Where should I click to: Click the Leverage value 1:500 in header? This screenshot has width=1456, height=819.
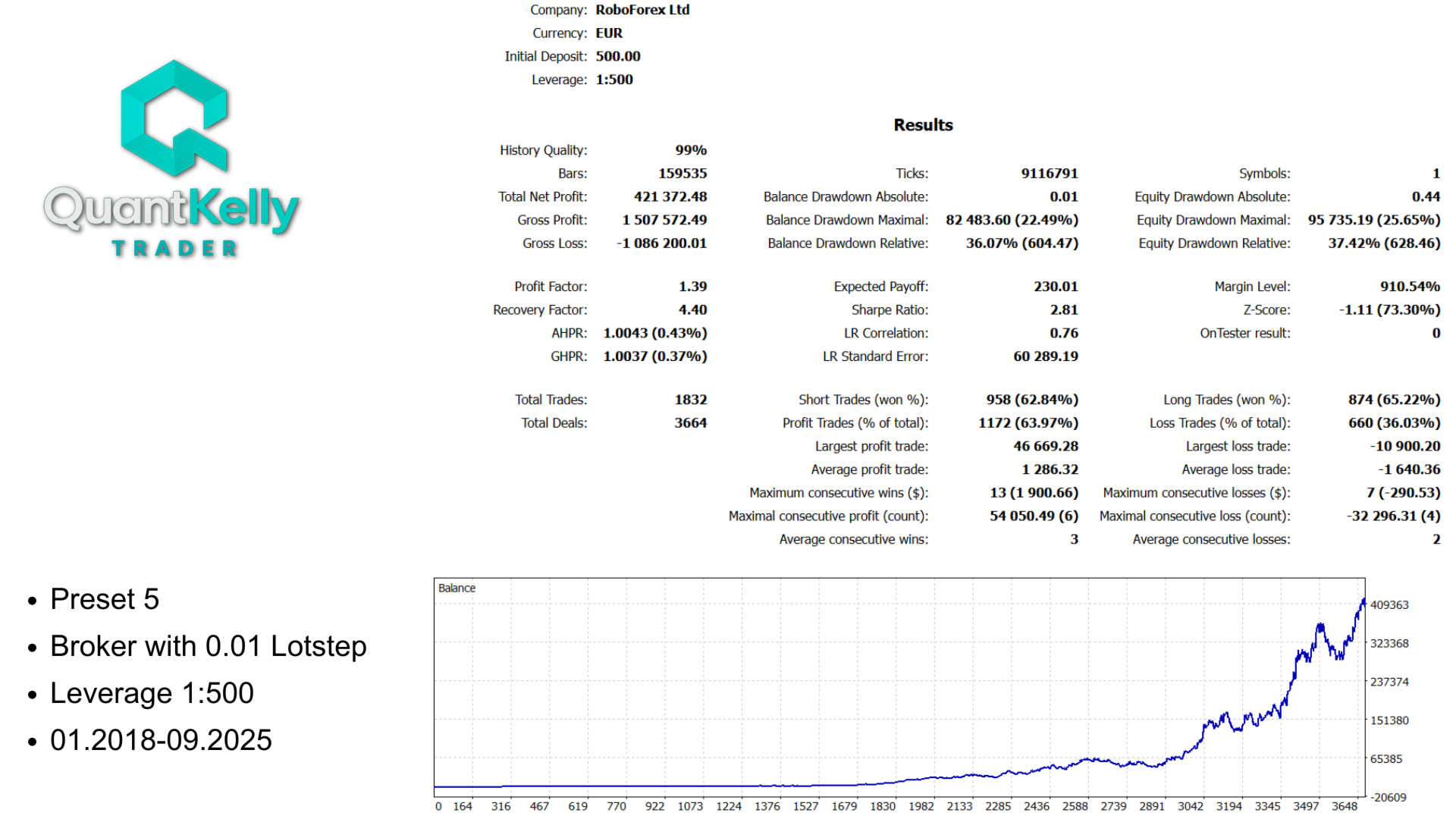614,80
